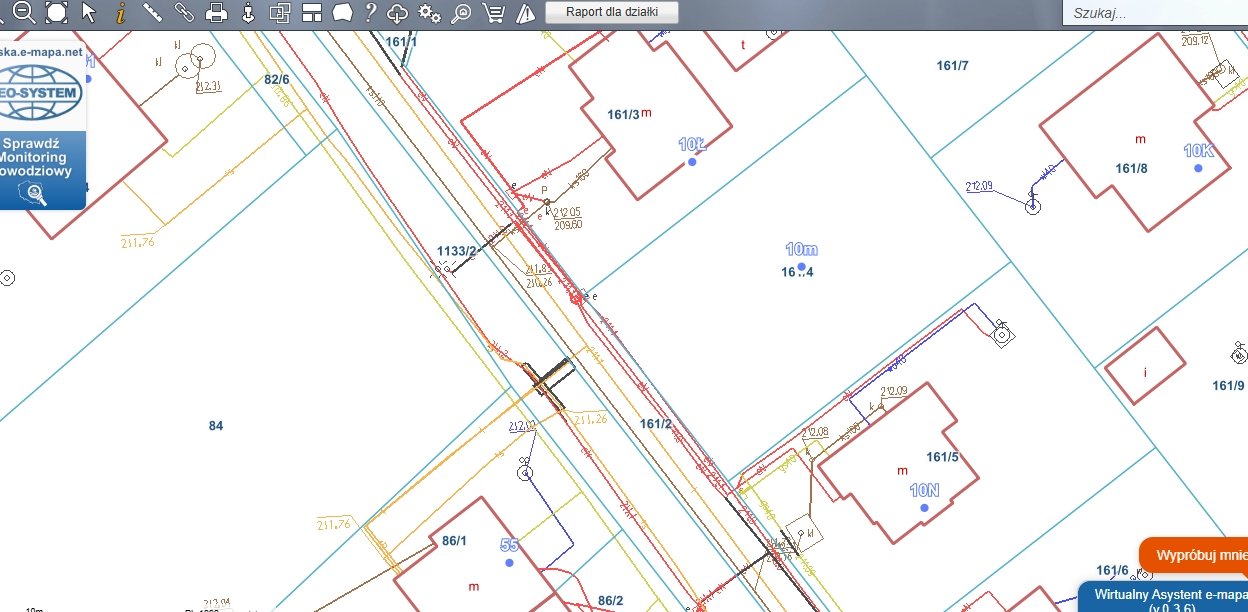Open help with the question mark icon

[x=370, y=12]
